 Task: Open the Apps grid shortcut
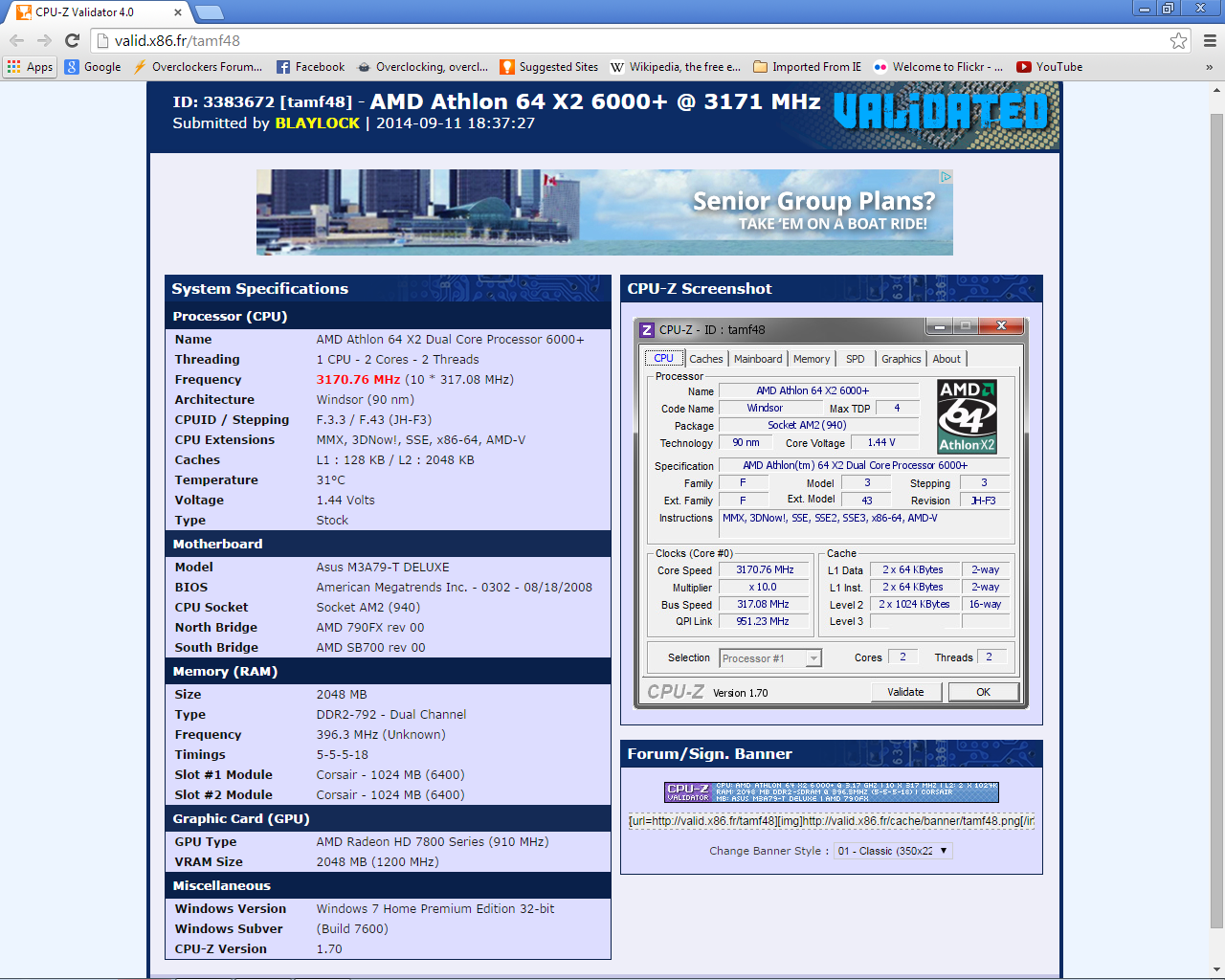click(30, 67)
